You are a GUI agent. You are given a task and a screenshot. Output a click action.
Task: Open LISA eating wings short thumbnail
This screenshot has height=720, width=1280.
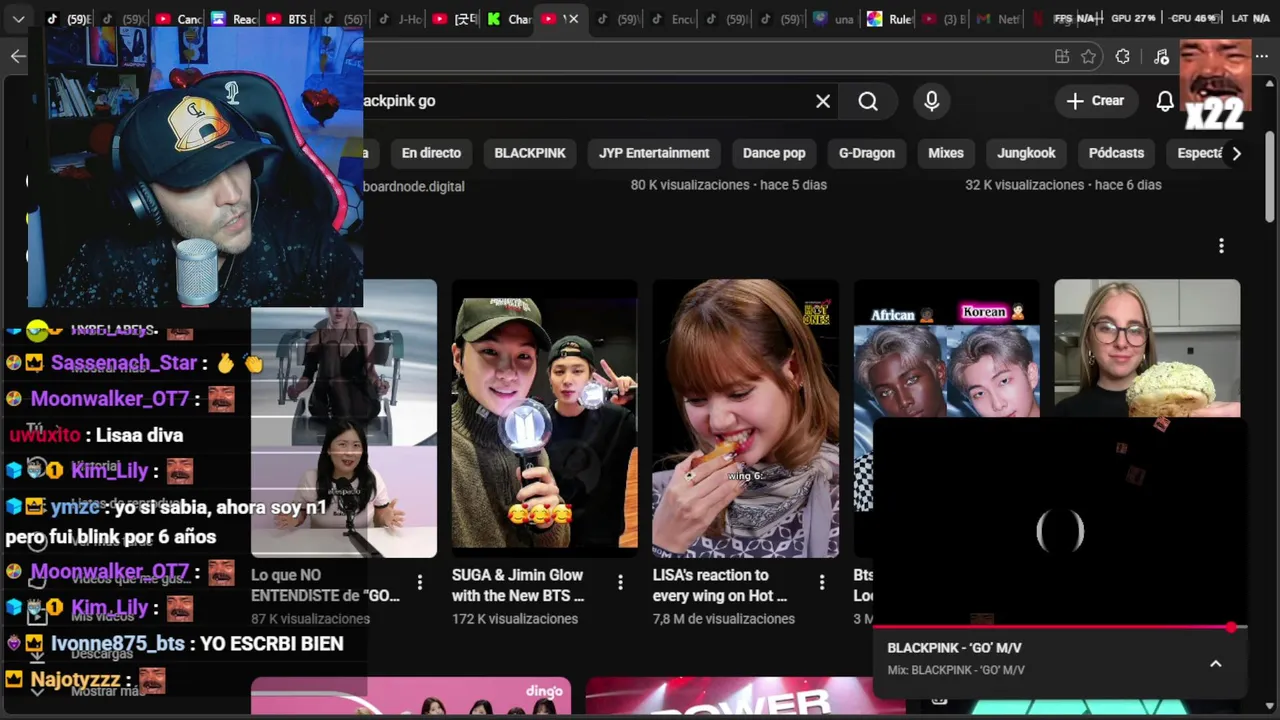coord(745,418)
